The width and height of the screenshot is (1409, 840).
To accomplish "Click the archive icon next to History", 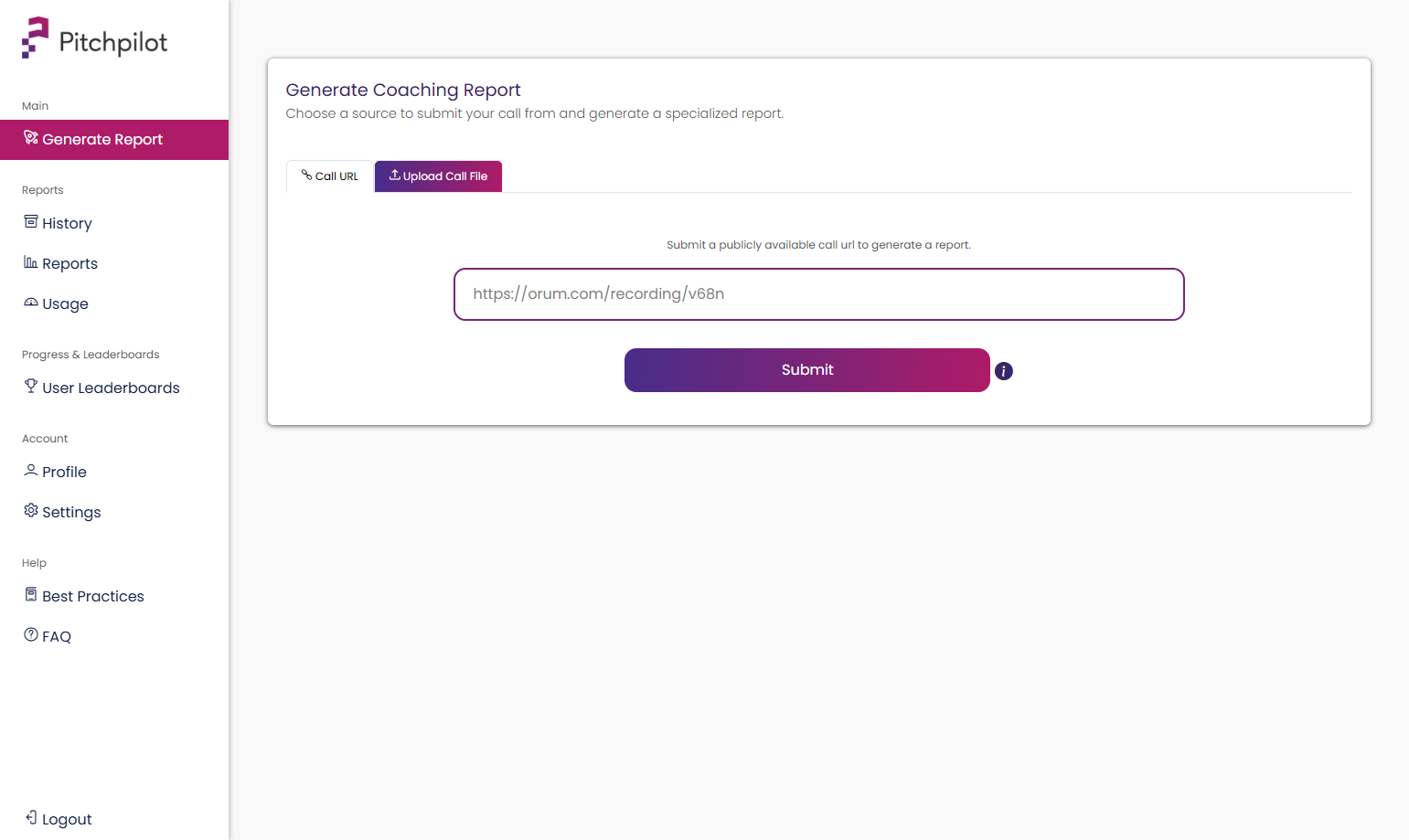I will tap(31, 221).
